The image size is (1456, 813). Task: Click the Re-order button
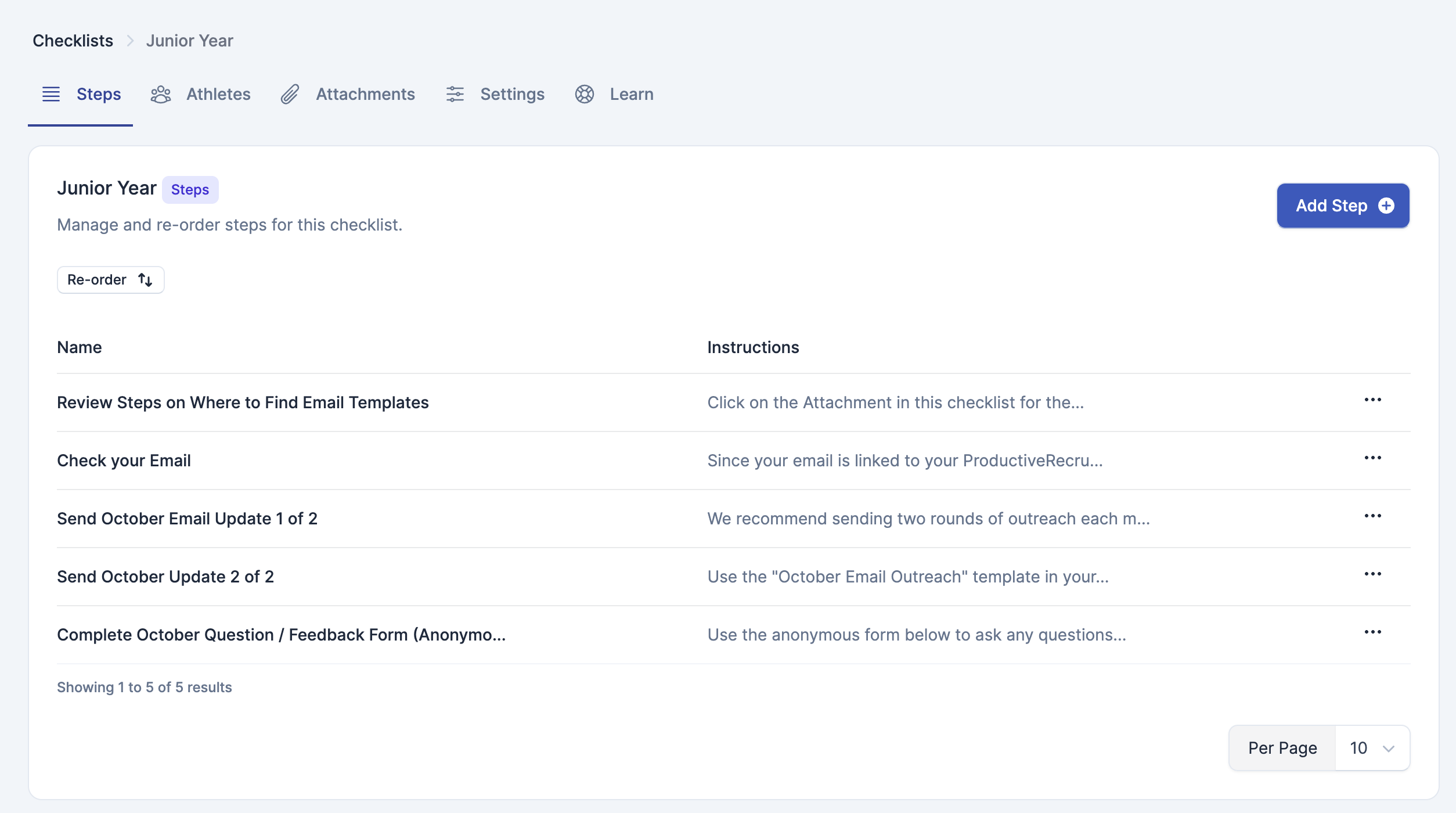coord(110,280)
